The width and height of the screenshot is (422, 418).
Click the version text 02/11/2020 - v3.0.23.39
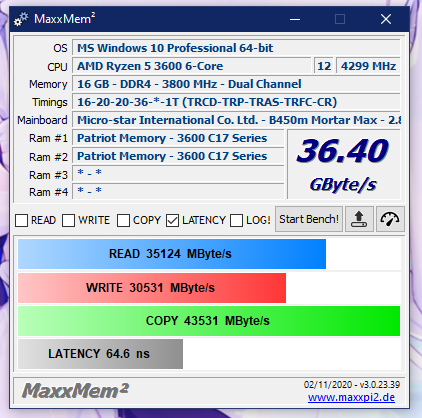click(352, 385)
